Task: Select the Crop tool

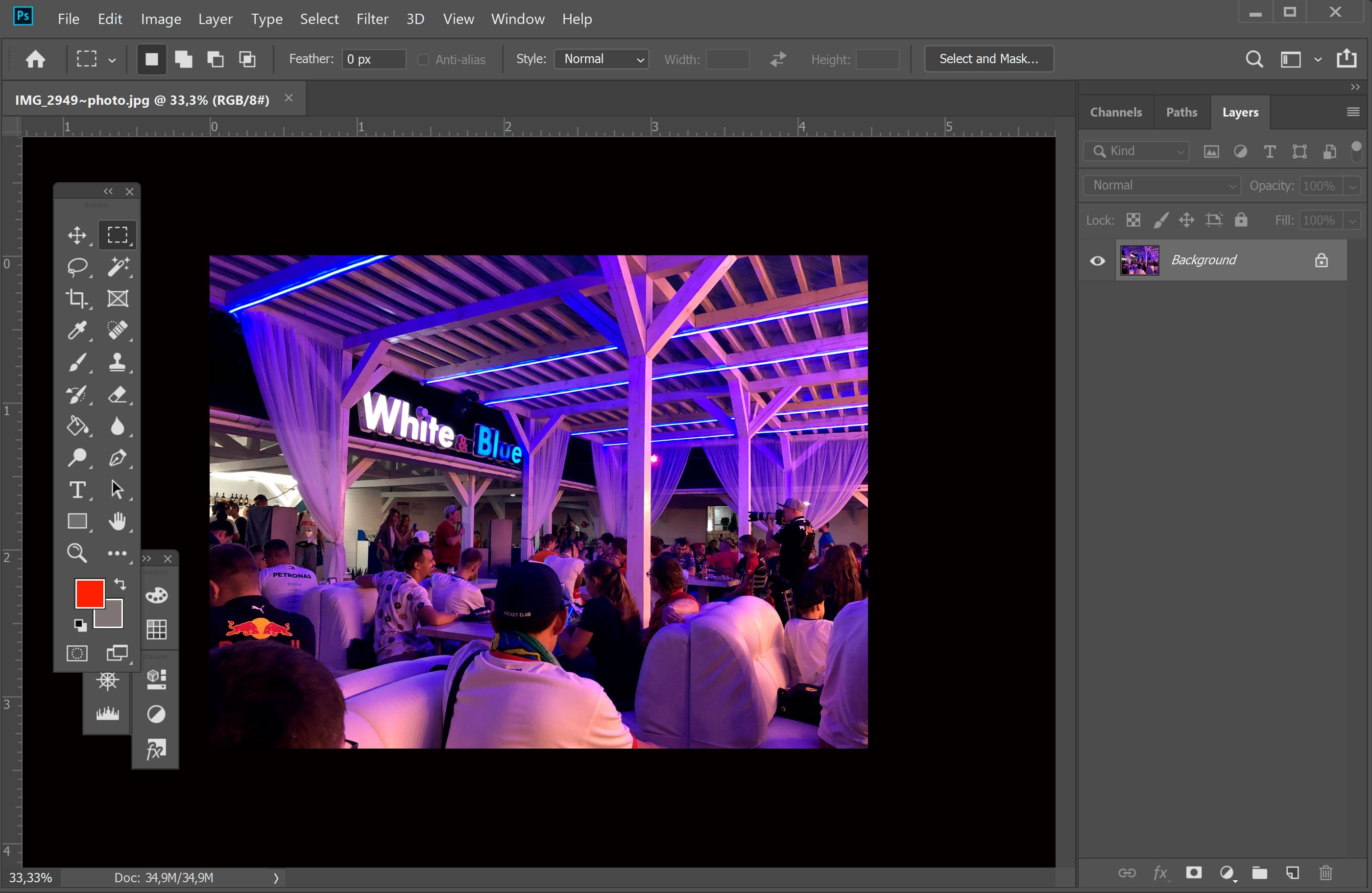Action: [x=77, y=298]
